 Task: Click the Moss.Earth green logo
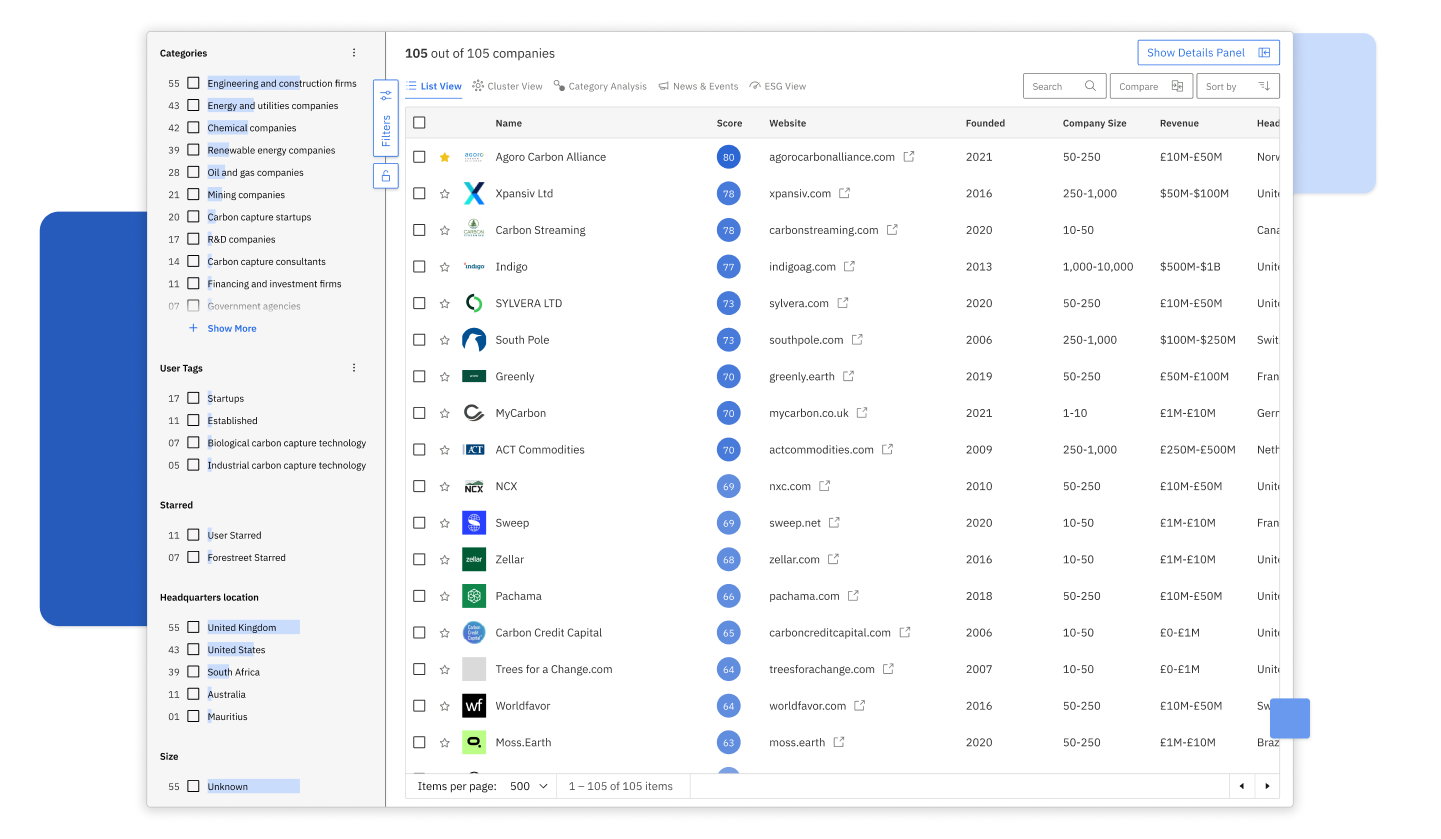click(x=474, y=742)
